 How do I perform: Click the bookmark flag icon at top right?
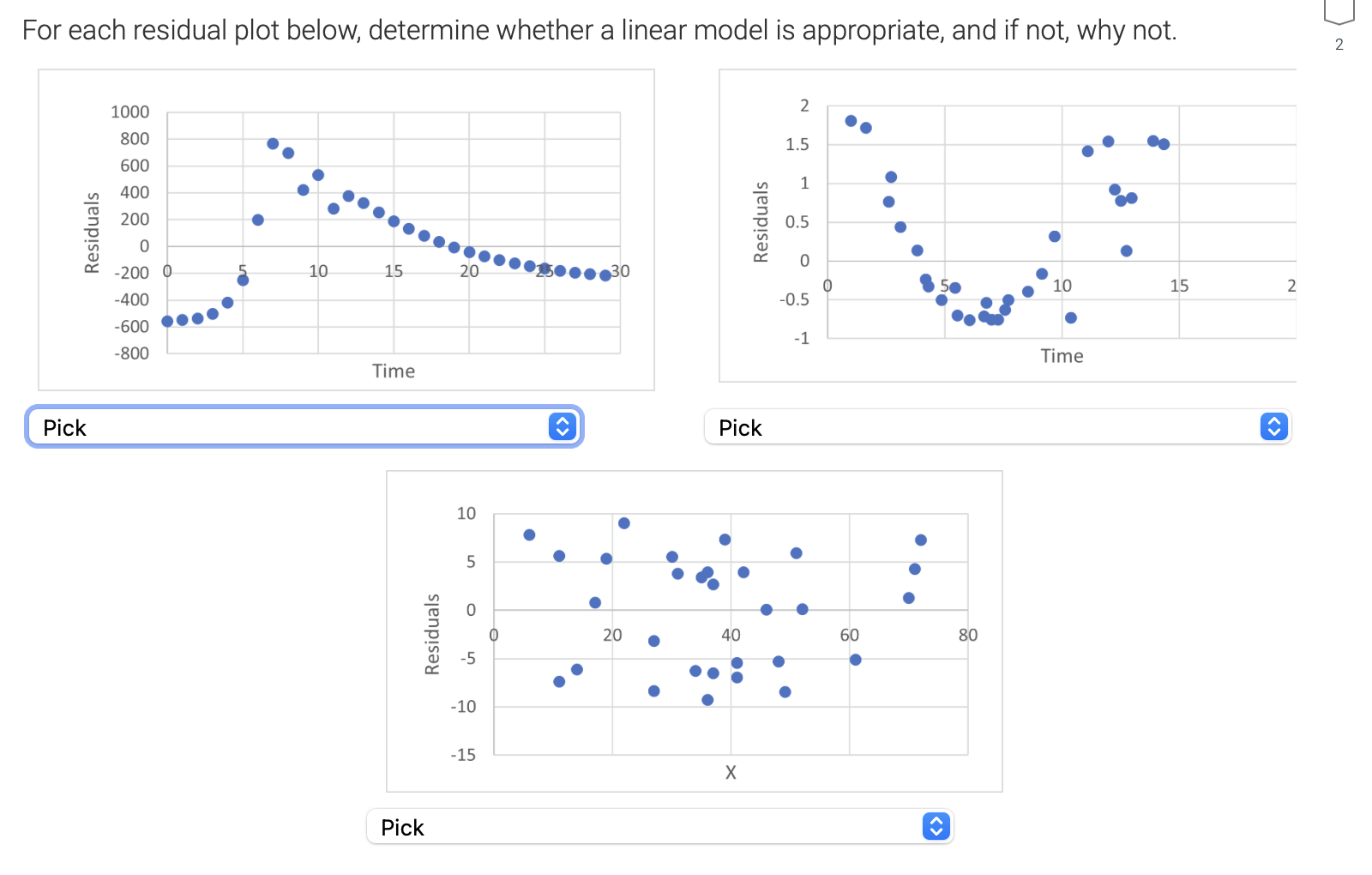click(1338, 10)
